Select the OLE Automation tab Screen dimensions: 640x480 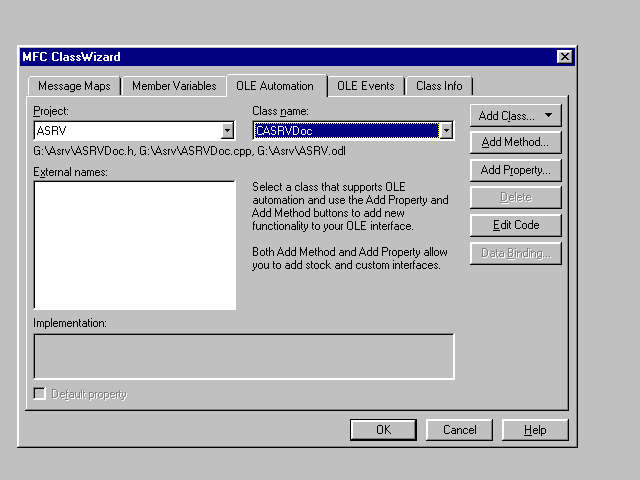pyautogui.click(x=275, y=85)
